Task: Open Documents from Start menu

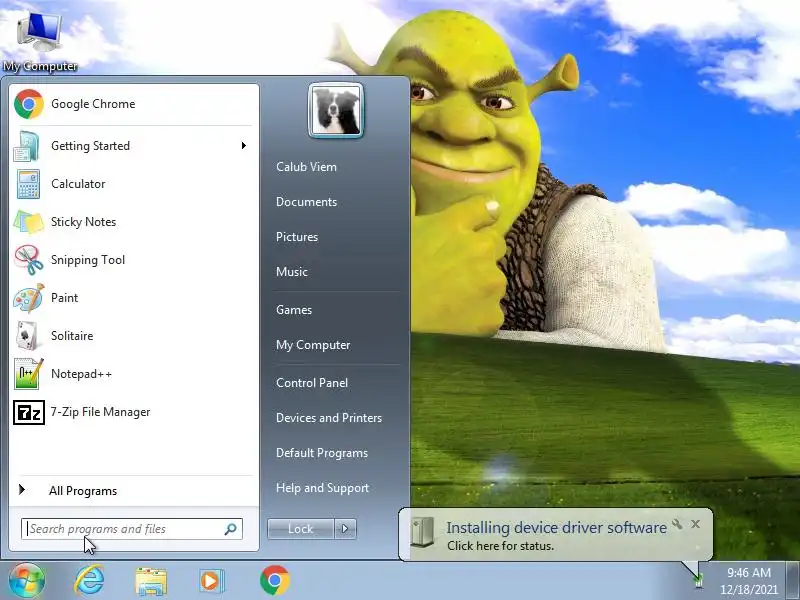Action: point(306,202)
